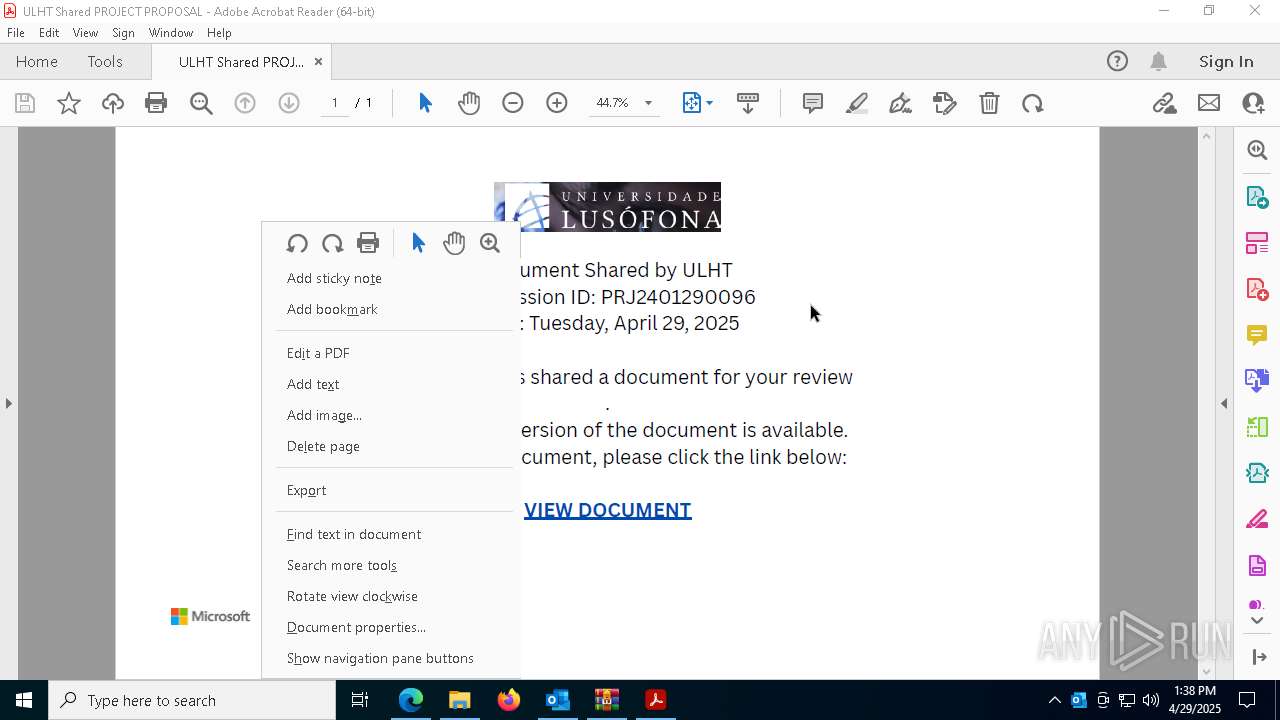Screen dimensions: 1280x720
Task: Close the ULHT Shared PROJ... document tab
Action: click(318, 61)
